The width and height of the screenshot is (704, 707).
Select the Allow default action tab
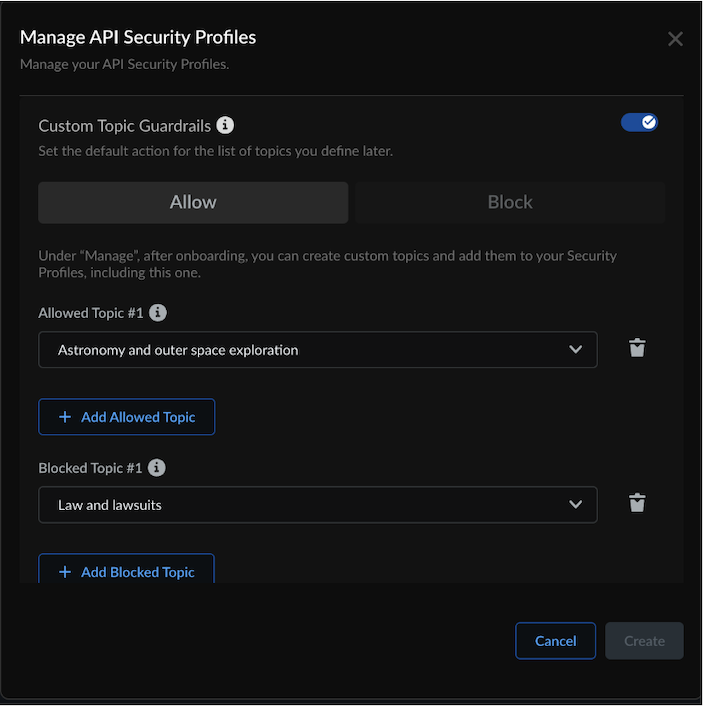(x=193, y=202)
